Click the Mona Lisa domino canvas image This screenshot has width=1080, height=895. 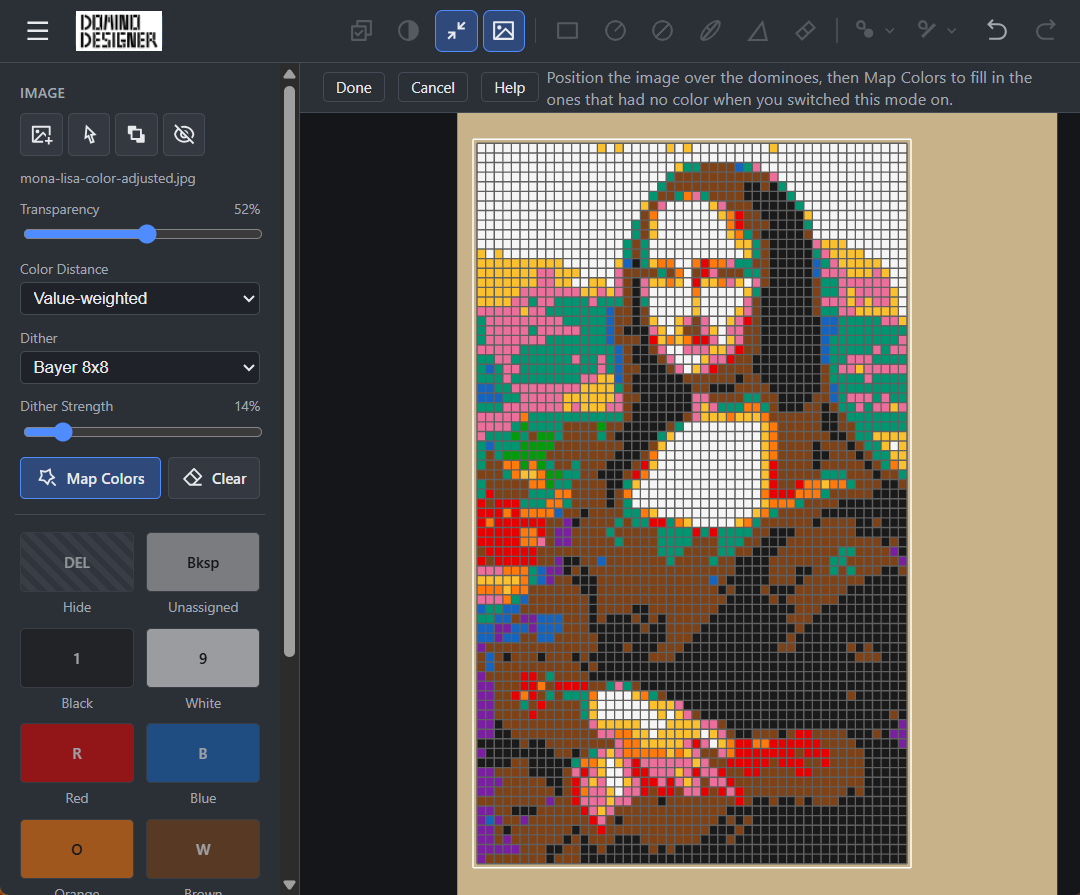692,503
